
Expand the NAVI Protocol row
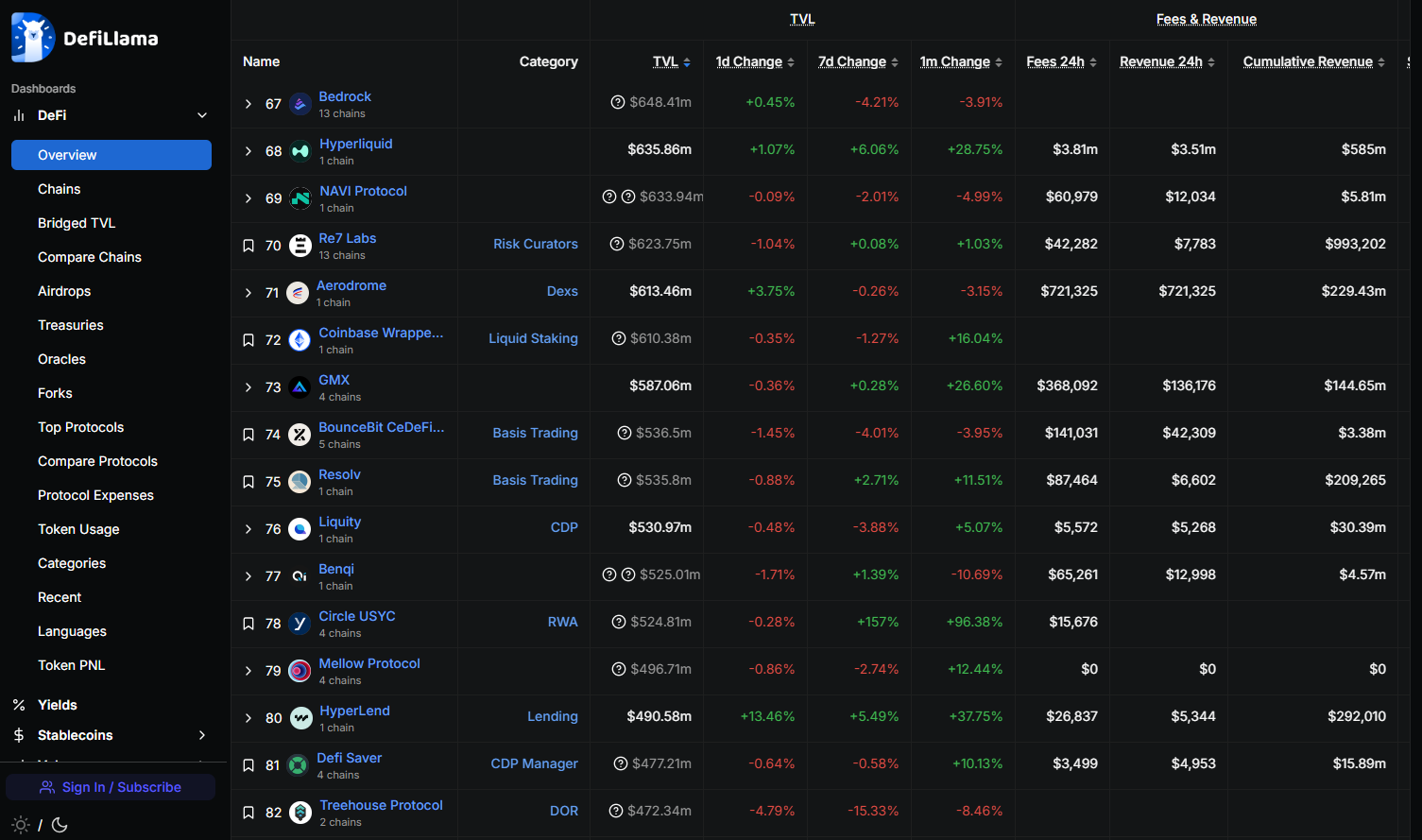point(248,198)
